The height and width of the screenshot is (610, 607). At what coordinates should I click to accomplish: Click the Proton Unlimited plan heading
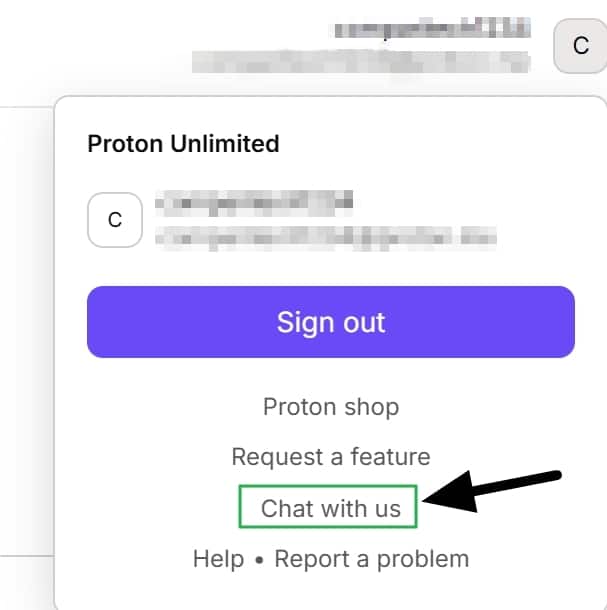(x=183, y=144)
